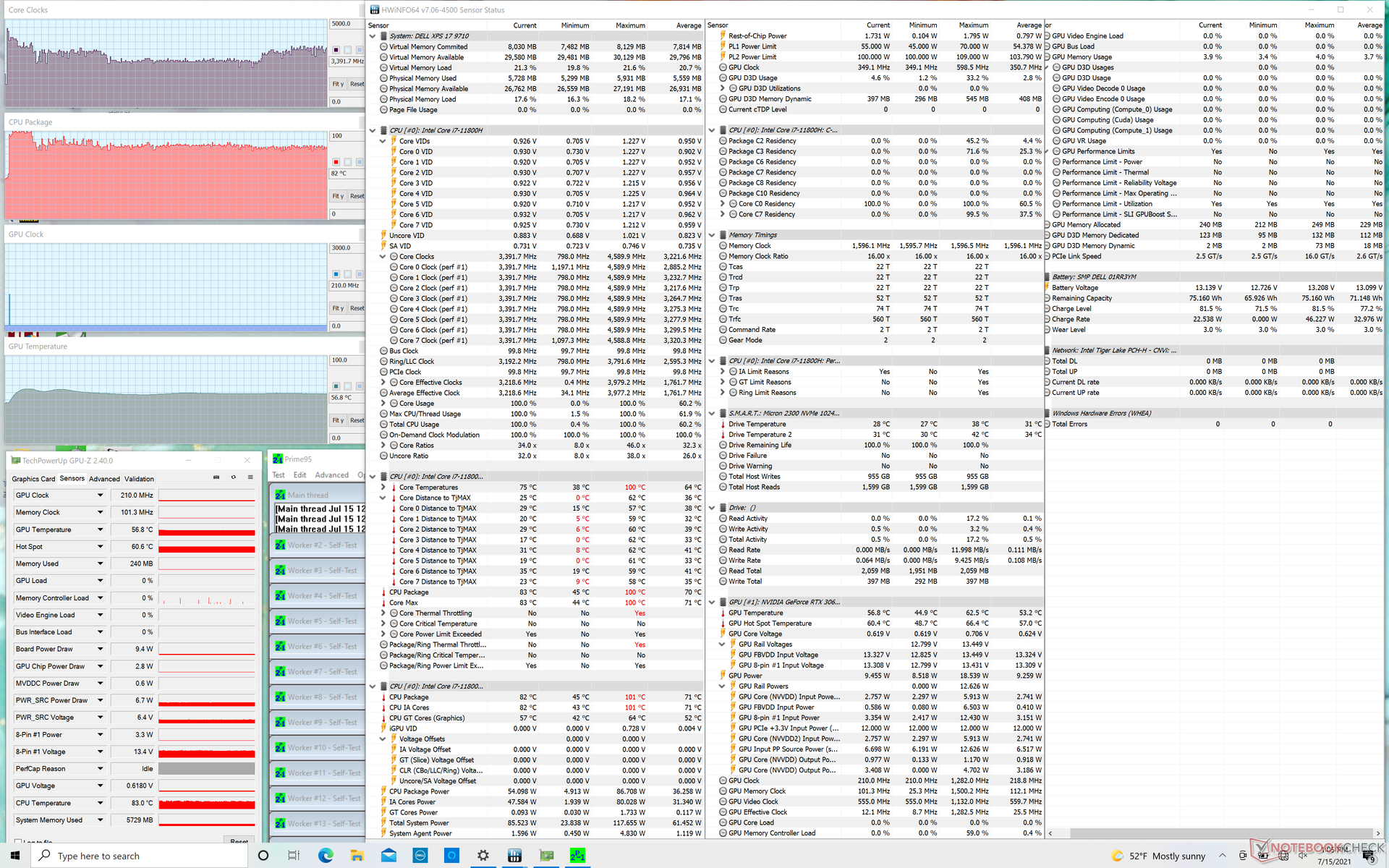Open Microsoft Edge from taskbar
The width and height of the screenshot is (1389, 868).
326,856
